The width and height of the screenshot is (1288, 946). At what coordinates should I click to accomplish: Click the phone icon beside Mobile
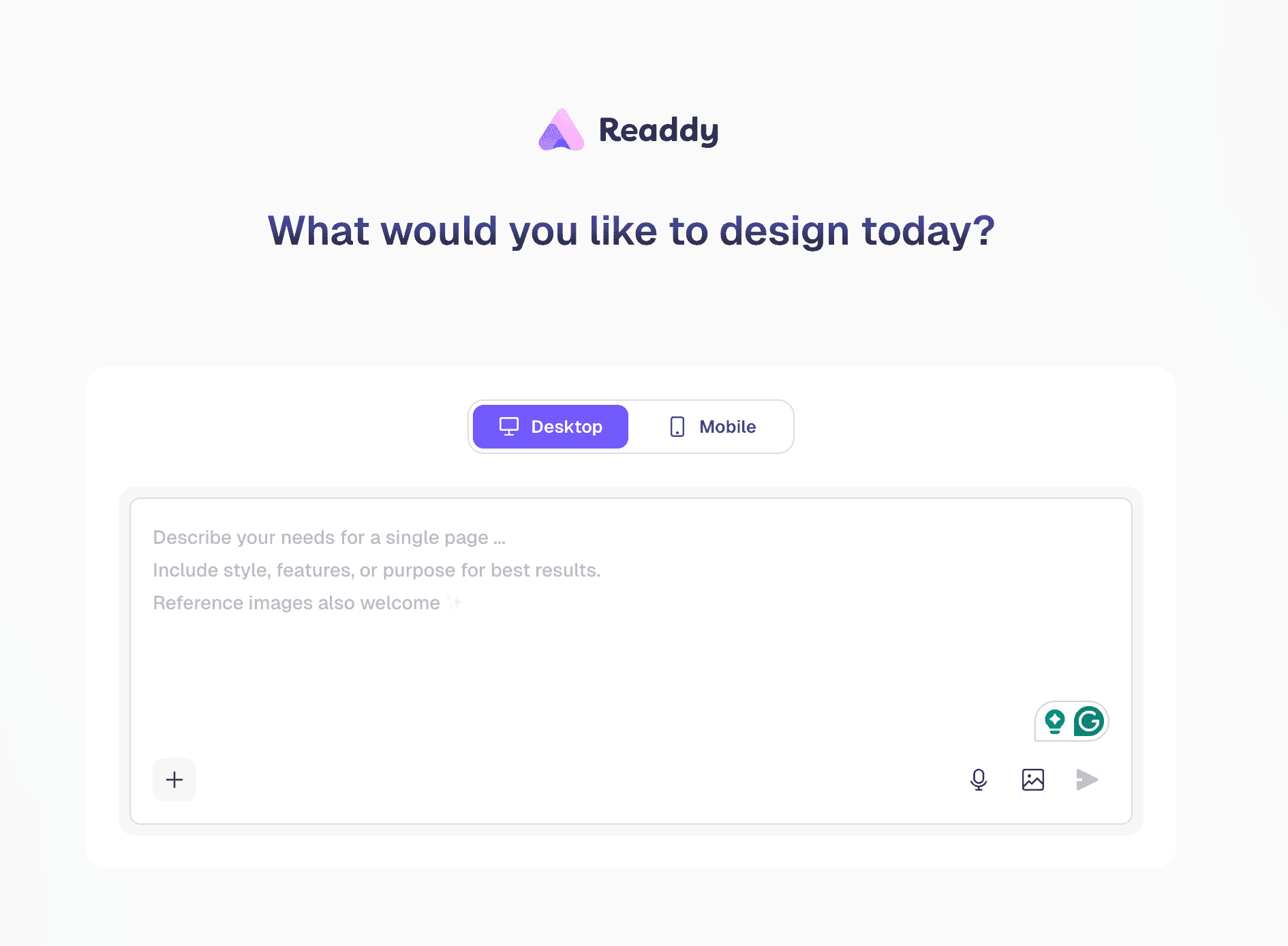point(677,427)
